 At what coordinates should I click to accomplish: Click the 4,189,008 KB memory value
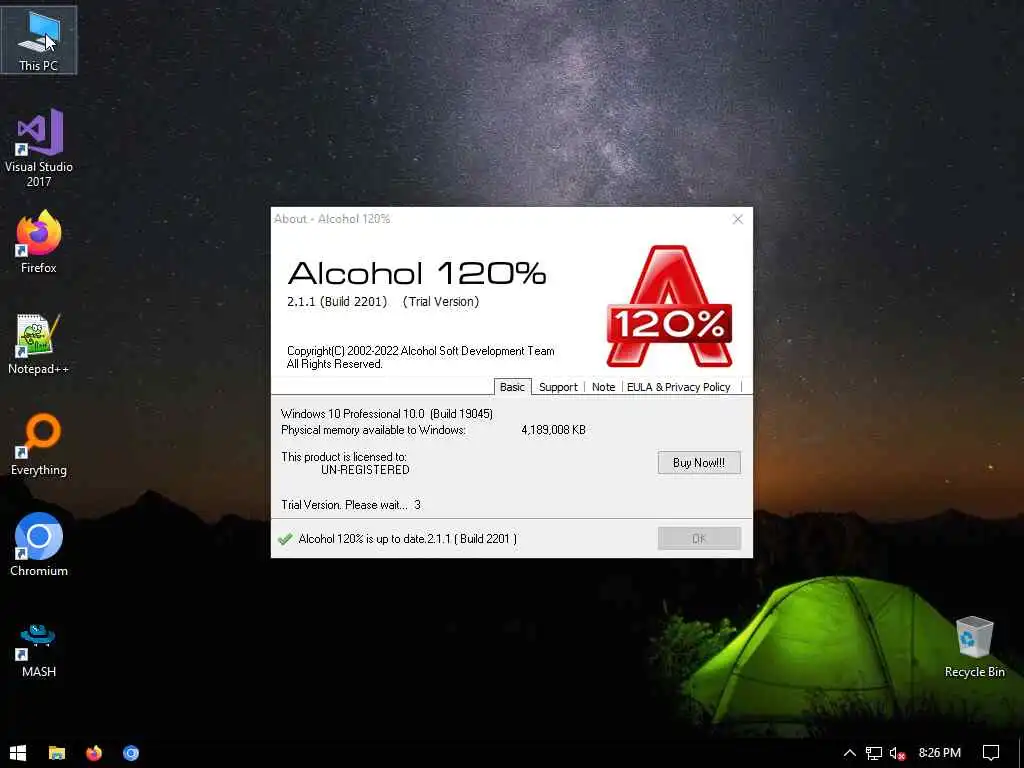[553, 430]
